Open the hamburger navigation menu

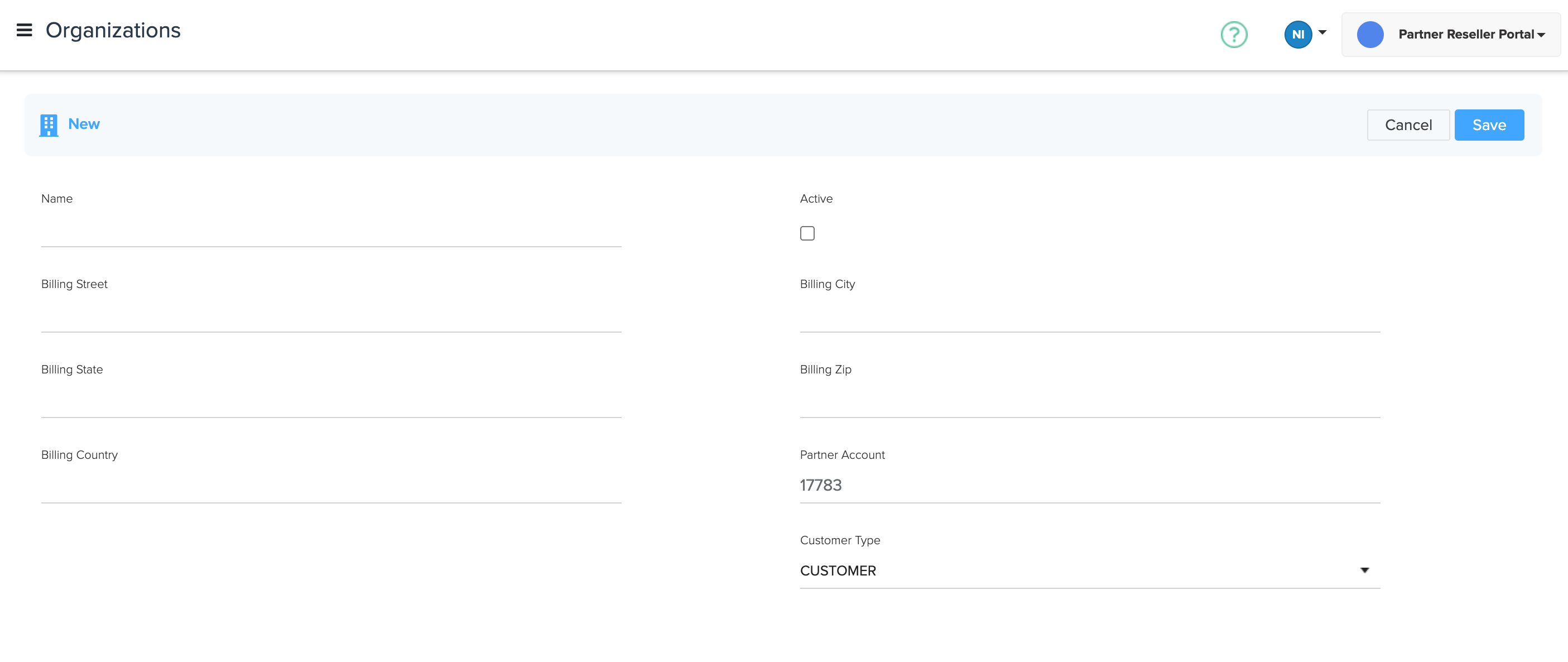click(24, 31)
